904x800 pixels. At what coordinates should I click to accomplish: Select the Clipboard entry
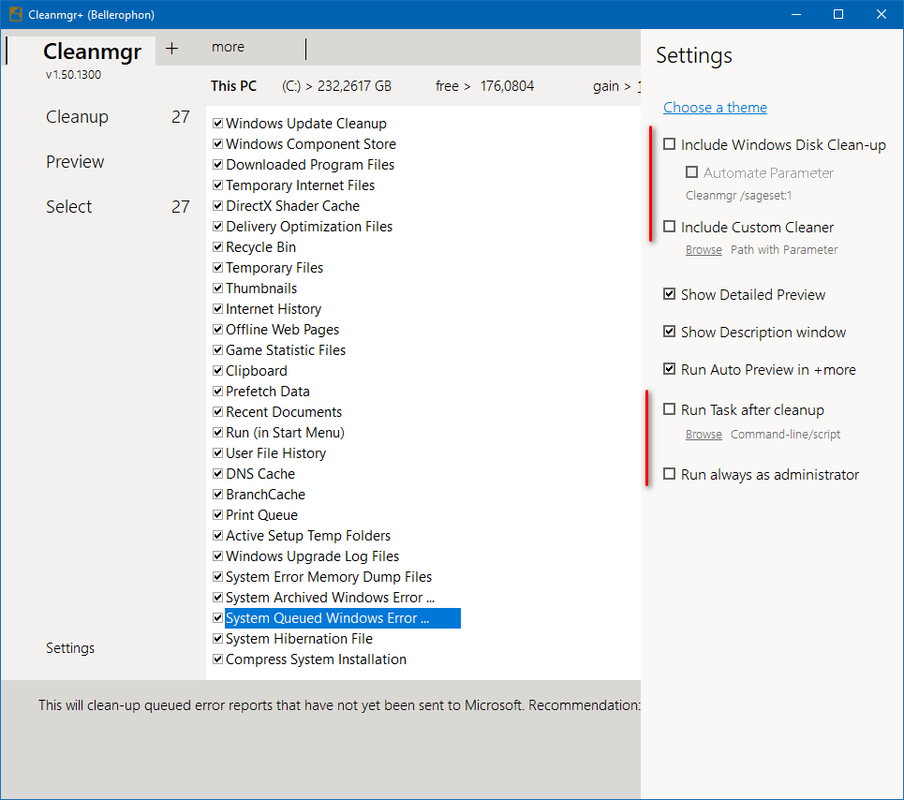click(257, 371)
